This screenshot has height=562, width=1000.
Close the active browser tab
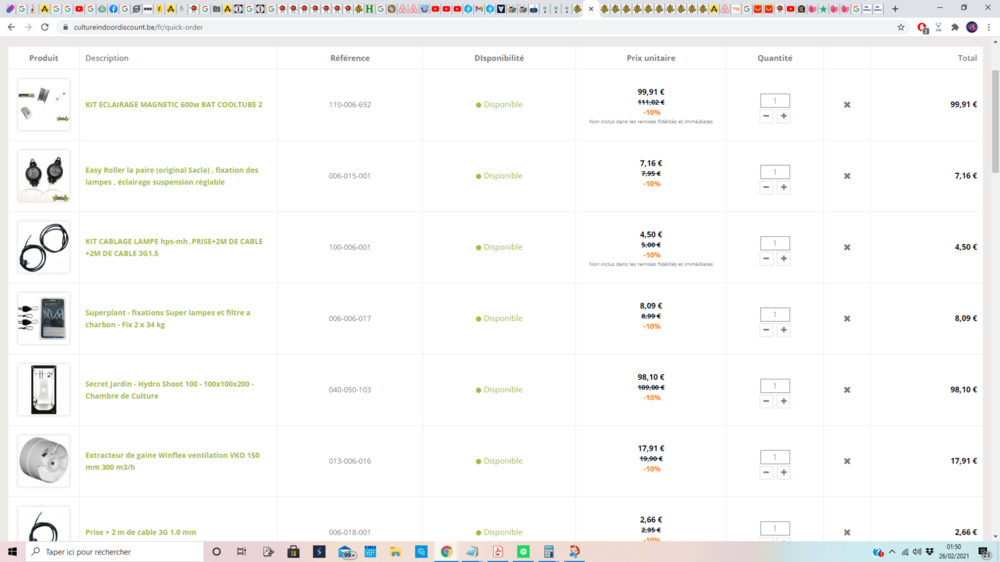click(x=591, y=9)
